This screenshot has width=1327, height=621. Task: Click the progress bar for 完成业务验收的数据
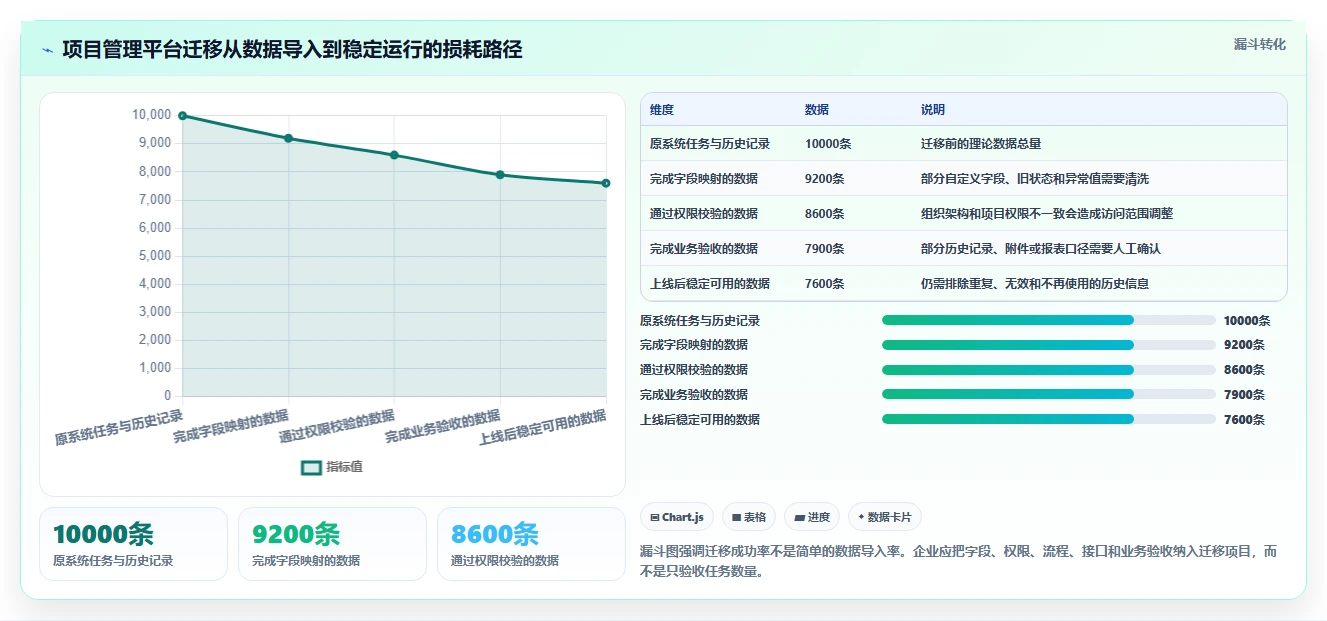(x=1049, y=394)
